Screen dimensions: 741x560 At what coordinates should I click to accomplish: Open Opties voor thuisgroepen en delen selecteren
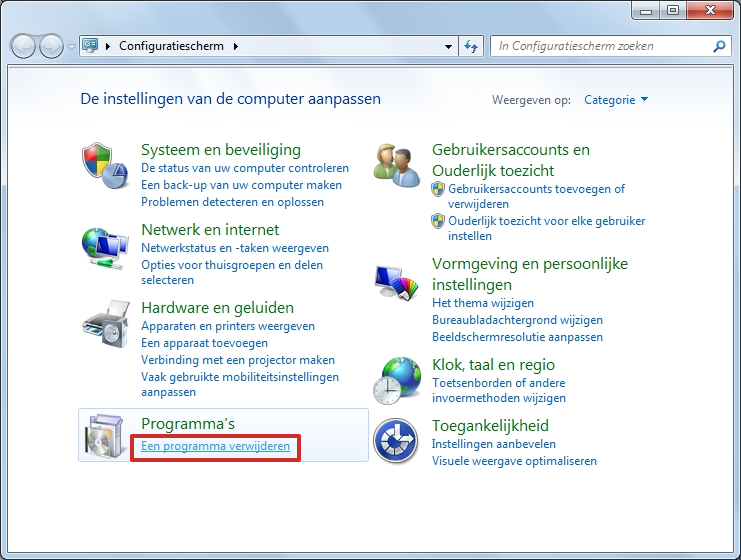point(232,272)
